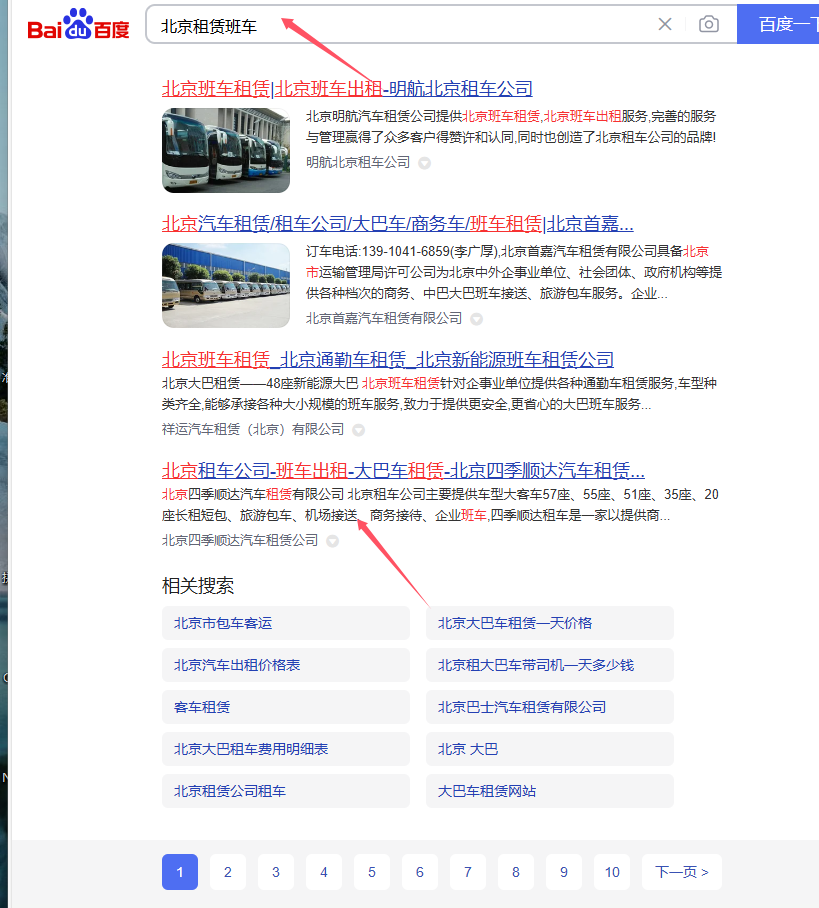The height and width of the screenshot is (908, 819).
Task: Select related search 北京大巴车租赁一天价格
Action: point(550,623)
